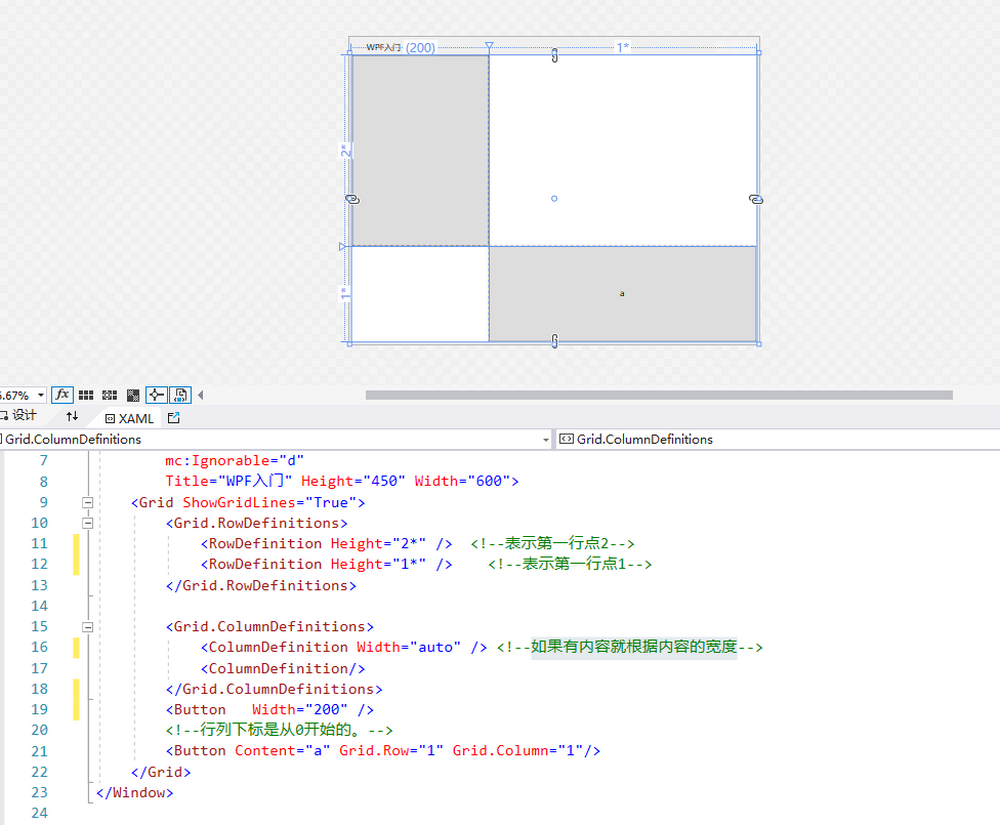Click Height="2*" on line 11
The image size is (1000, 825).
coord(378,543)
